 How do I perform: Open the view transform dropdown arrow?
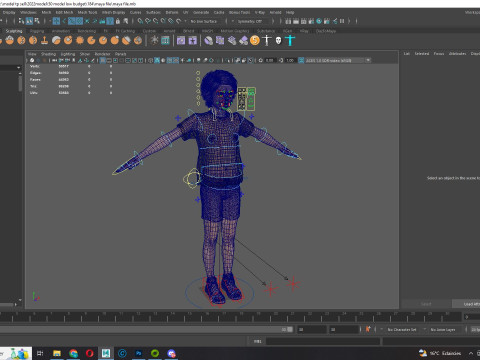(368, 60)
